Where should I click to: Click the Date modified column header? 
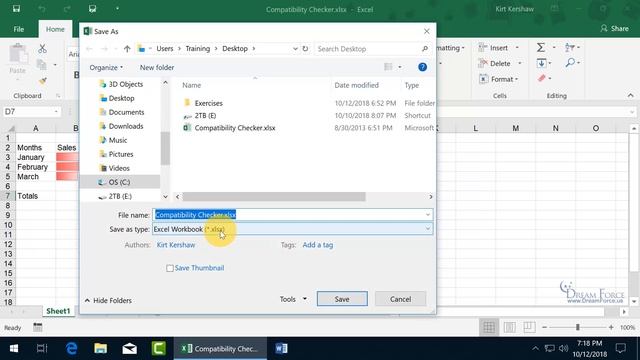(356, 85)
